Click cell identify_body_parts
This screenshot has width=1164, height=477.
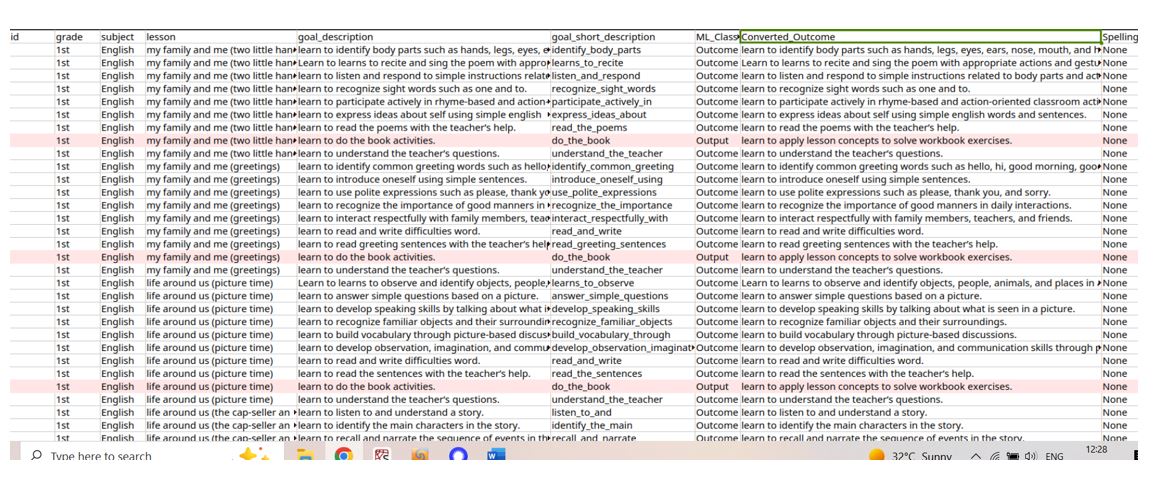tap(622, 50)
